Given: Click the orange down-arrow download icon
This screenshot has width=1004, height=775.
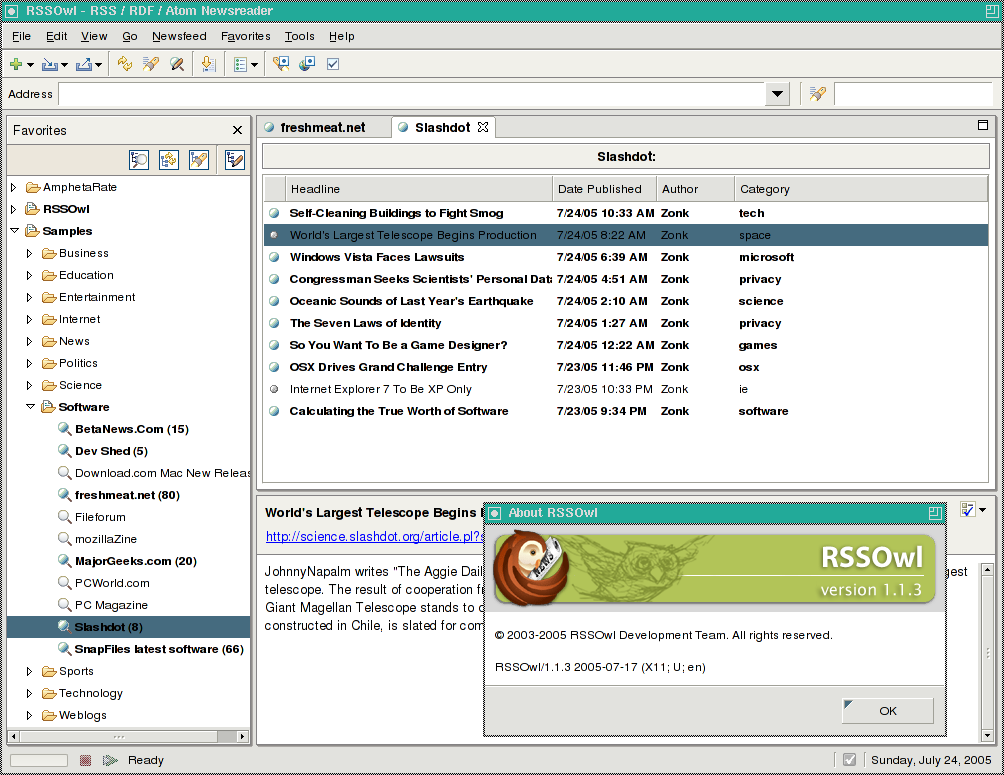Looking at the screenshot, I should [208, 63].
